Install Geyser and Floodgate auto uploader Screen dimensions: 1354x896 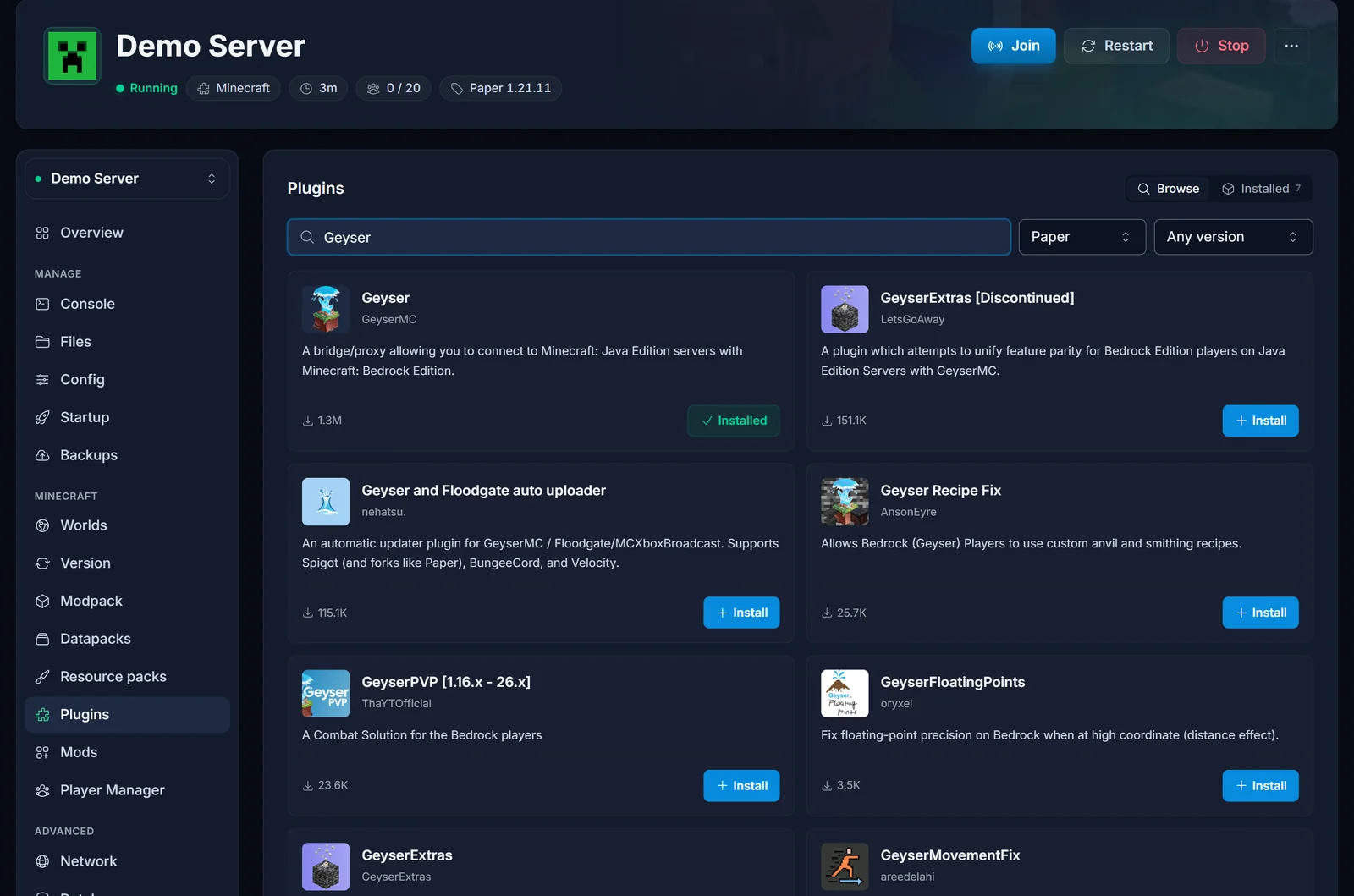741,613
